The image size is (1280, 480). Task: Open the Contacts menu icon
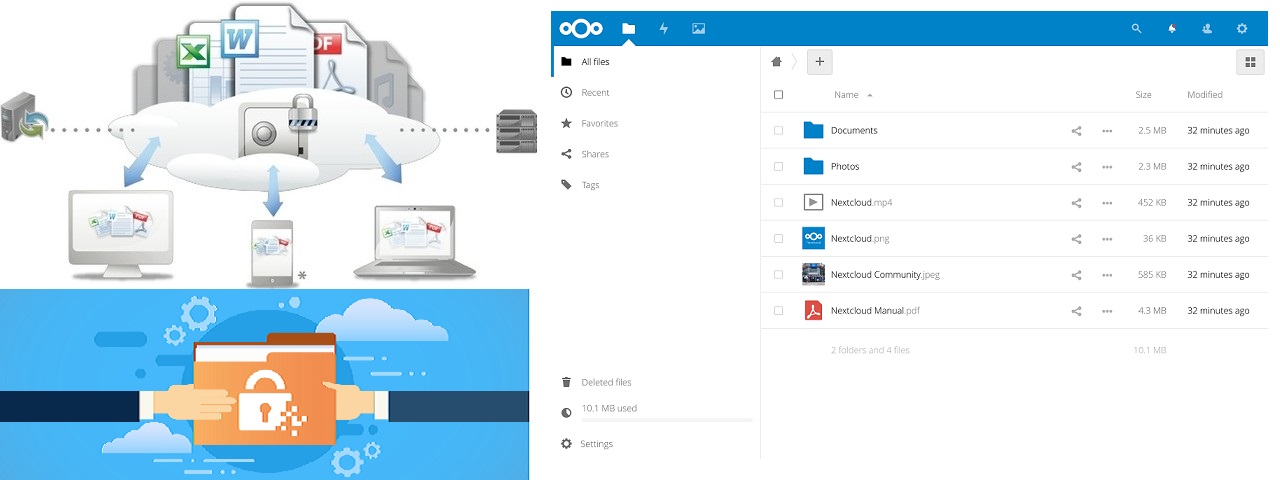[1207, 29]
